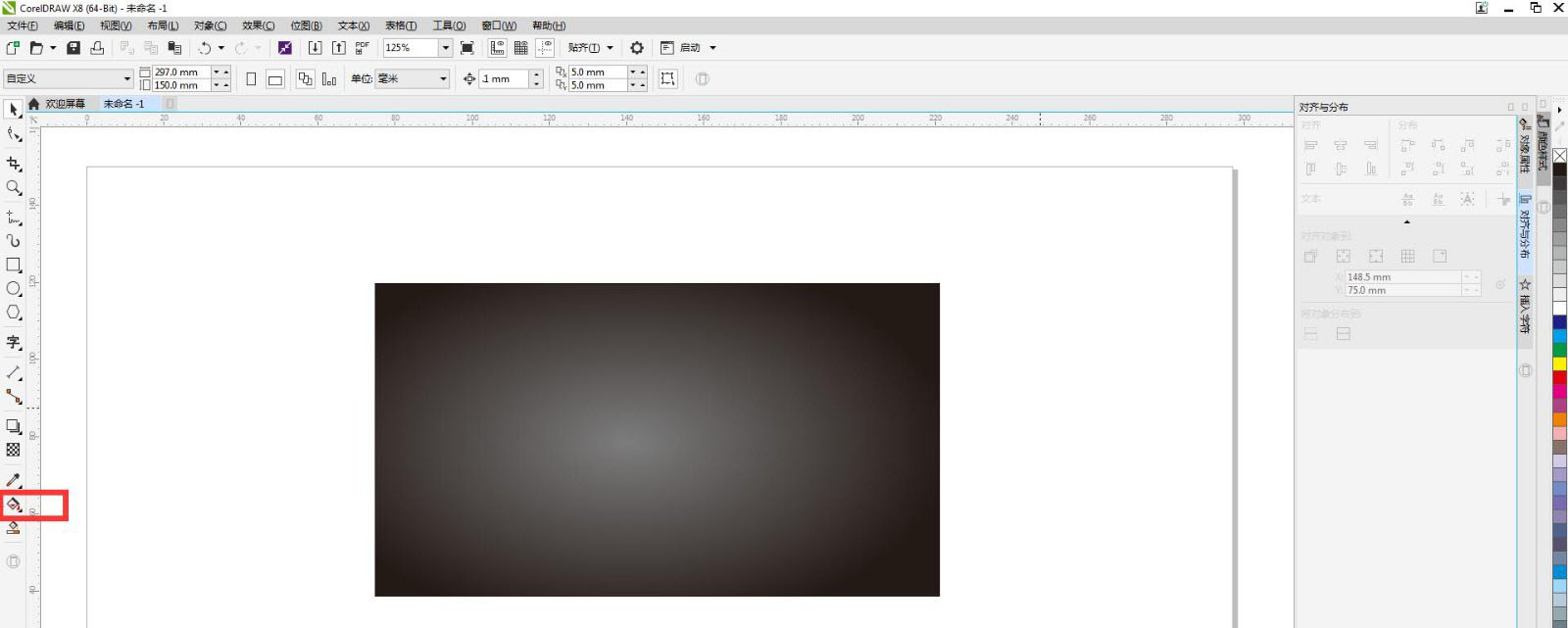Choose the Text tool
The image size is (1568, 628).
(x=14, y=342)
